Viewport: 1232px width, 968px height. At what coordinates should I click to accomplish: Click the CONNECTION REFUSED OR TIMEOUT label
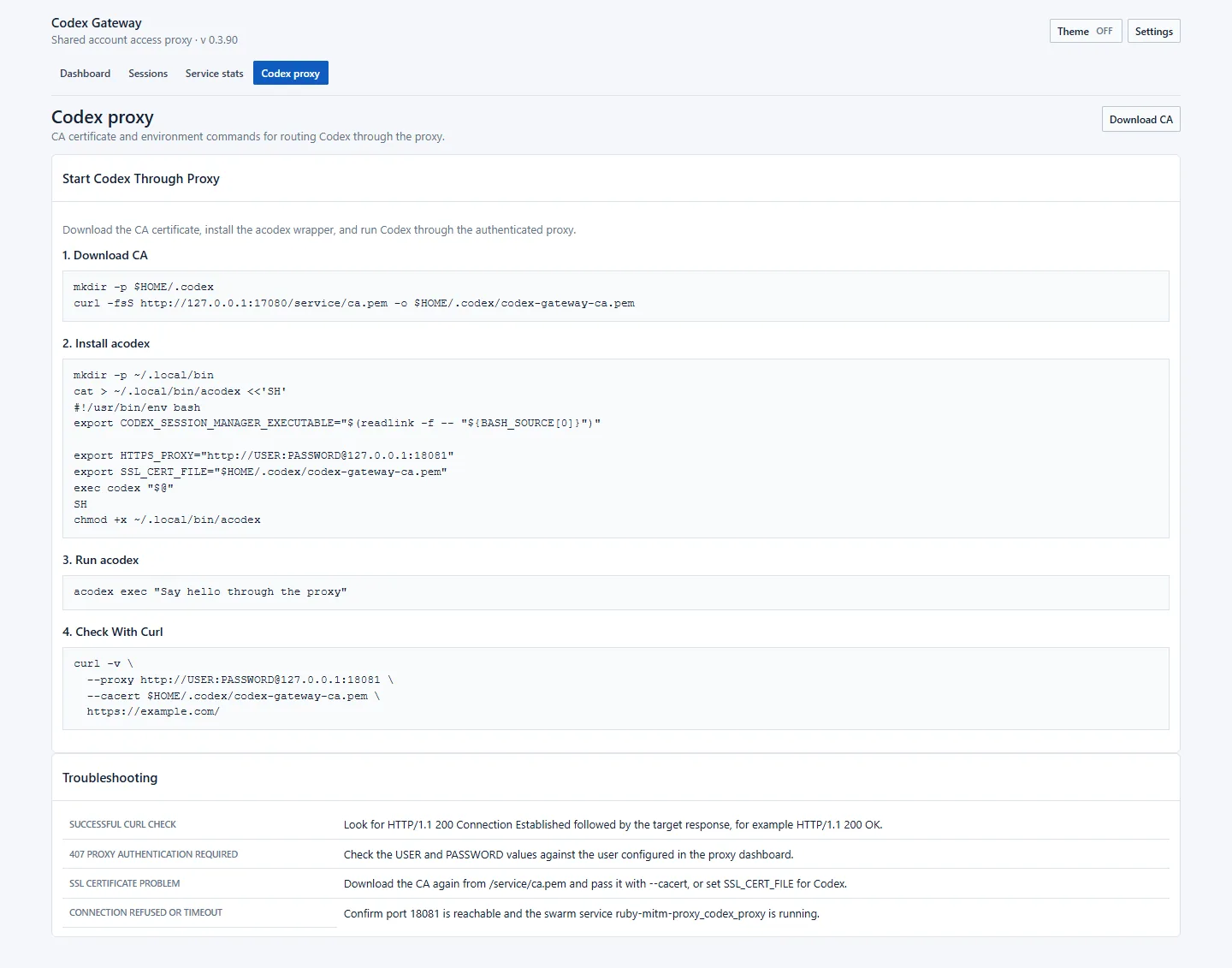145,912
